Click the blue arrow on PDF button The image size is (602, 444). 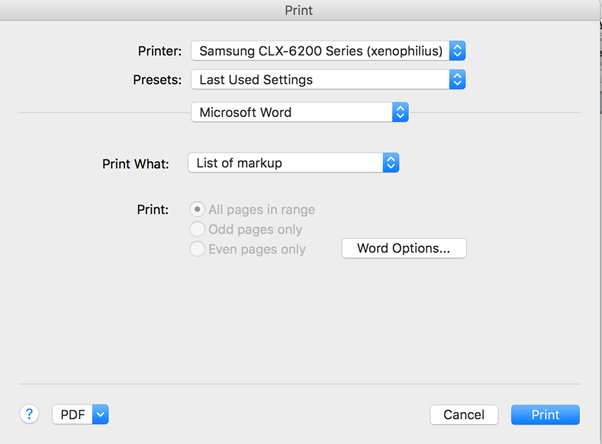[101, 414]
